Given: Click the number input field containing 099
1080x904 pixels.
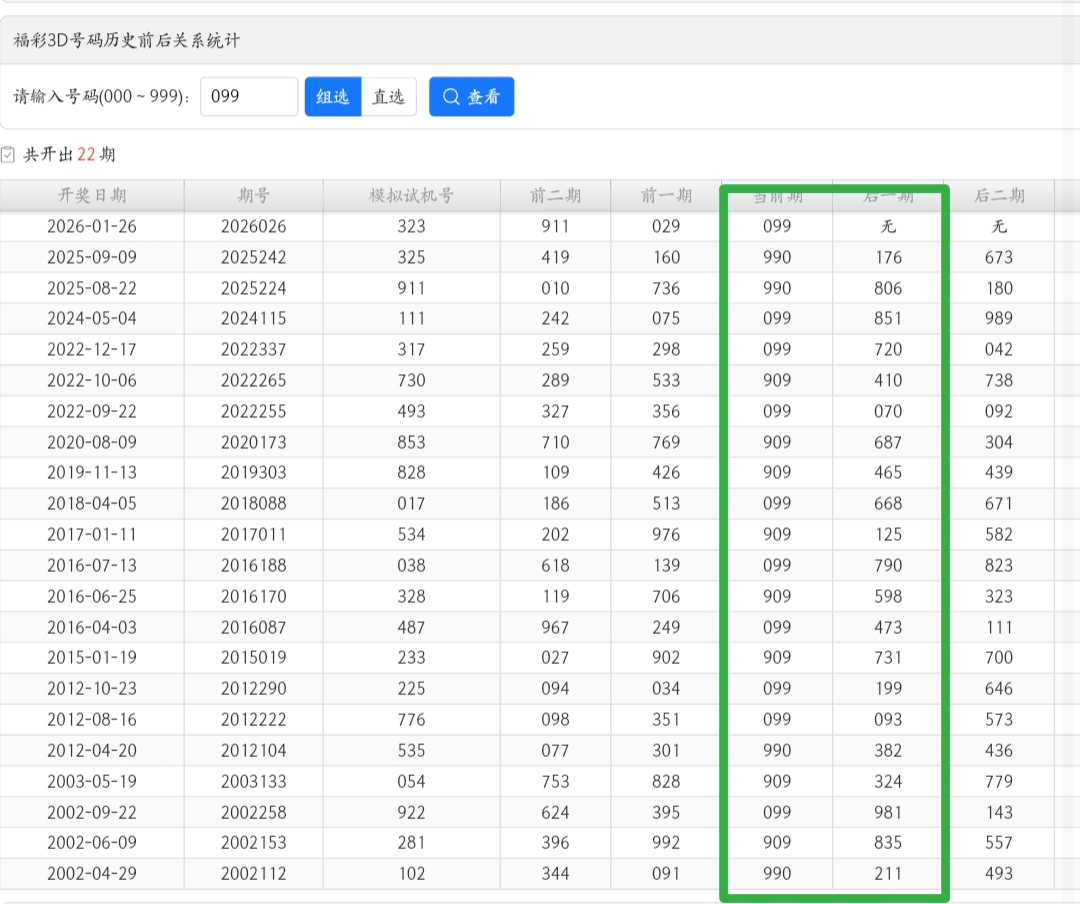Looking at the screenshot, I should pyautogui.click(x=249, y=97).
